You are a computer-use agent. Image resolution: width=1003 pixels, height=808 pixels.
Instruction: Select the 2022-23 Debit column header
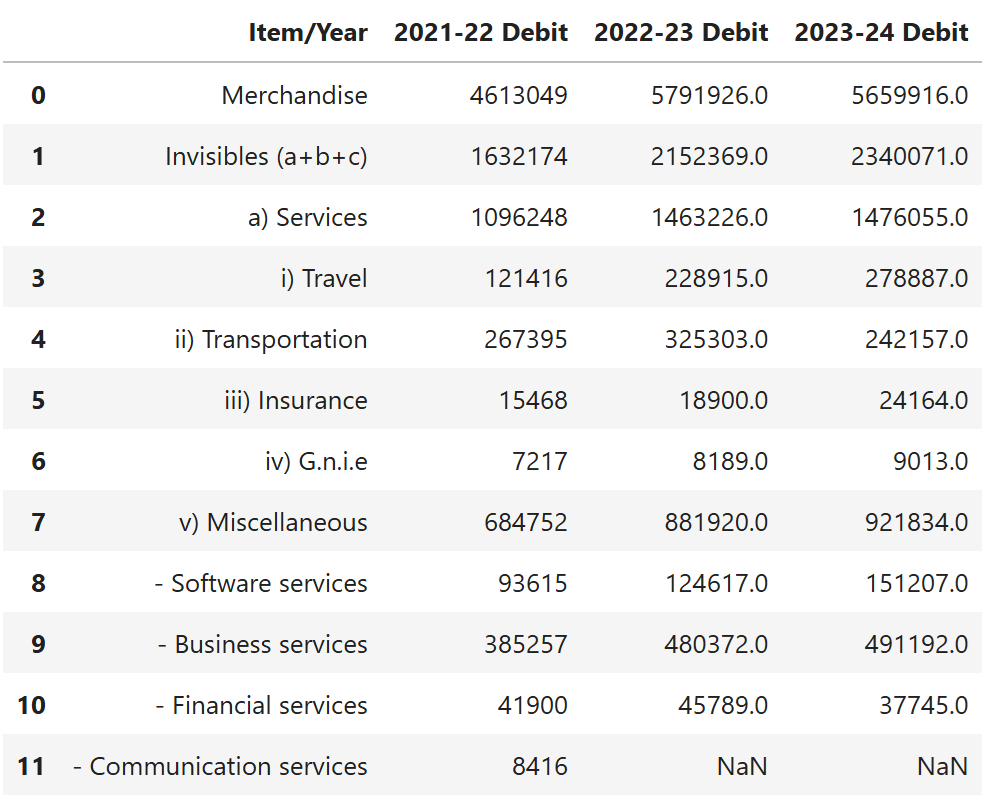tap(681, 33)
